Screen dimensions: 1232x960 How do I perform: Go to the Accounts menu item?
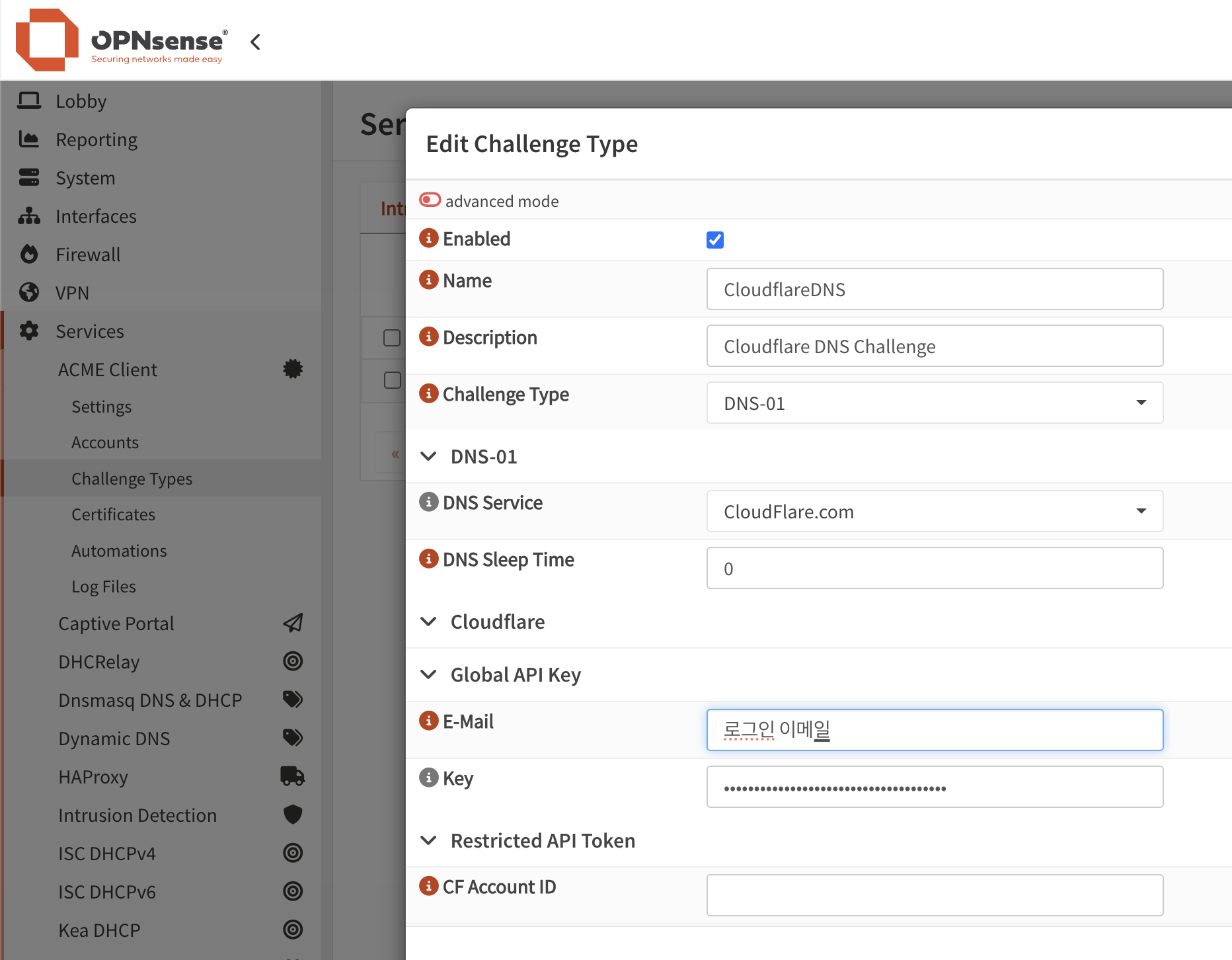coord(105,442)
